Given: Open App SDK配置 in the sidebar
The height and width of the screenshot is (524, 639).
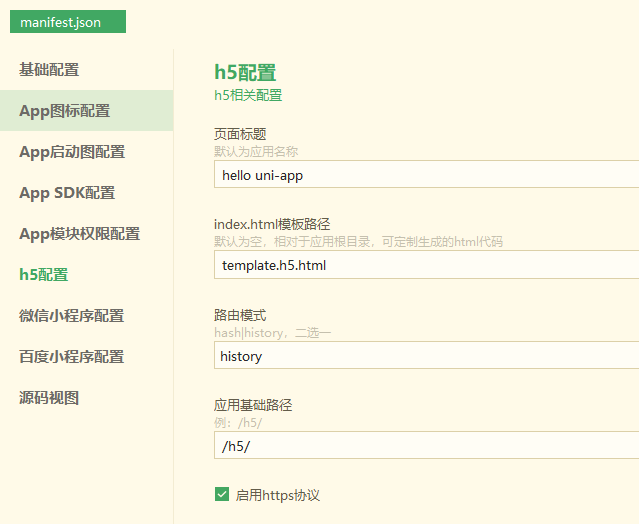Looking at the screenshot, I should click(67, 193).
